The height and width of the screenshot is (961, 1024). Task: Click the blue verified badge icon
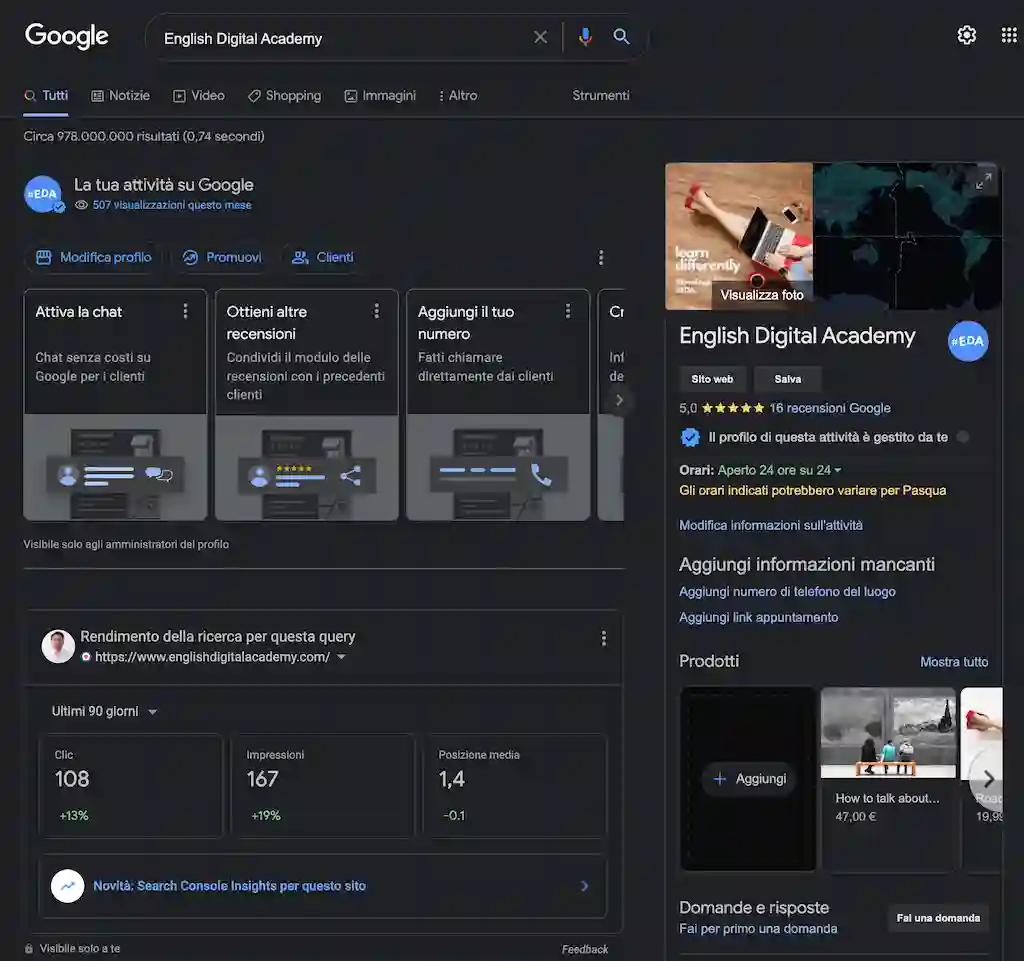(x=690, y=437)
